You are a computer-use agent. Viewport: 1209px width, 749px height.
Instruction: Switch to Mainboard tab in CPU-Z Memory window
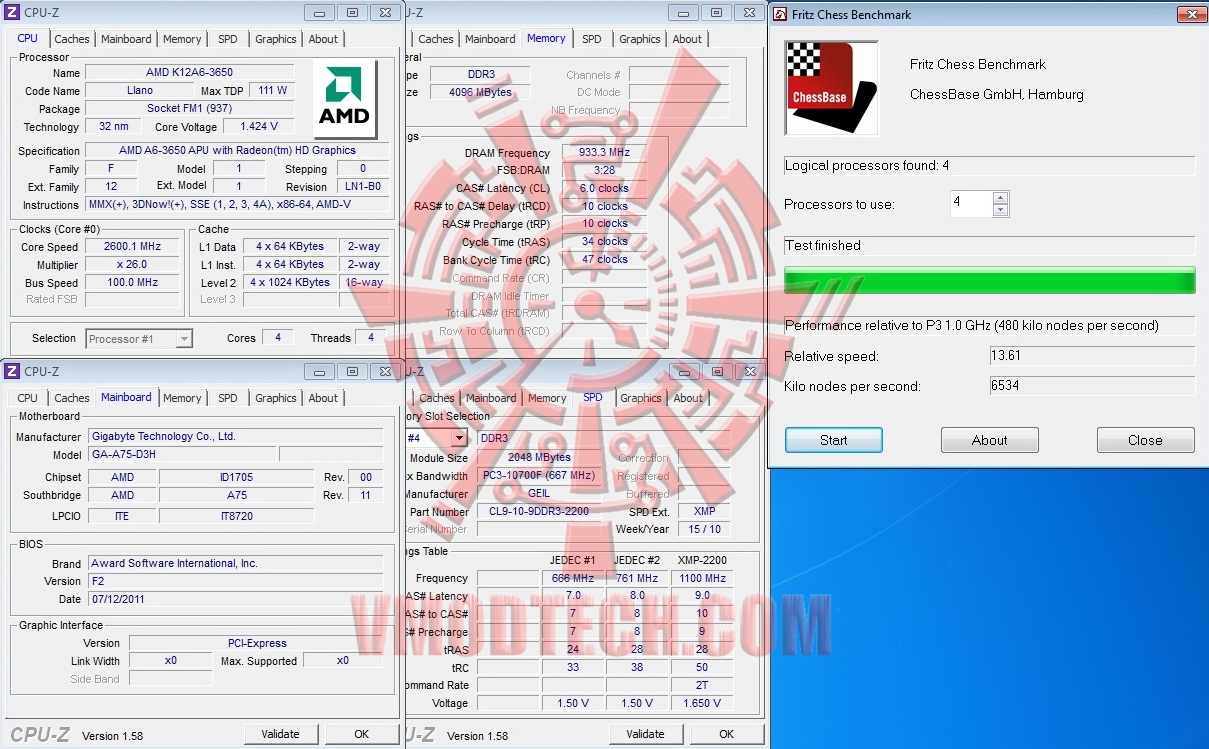coord(490,39)
